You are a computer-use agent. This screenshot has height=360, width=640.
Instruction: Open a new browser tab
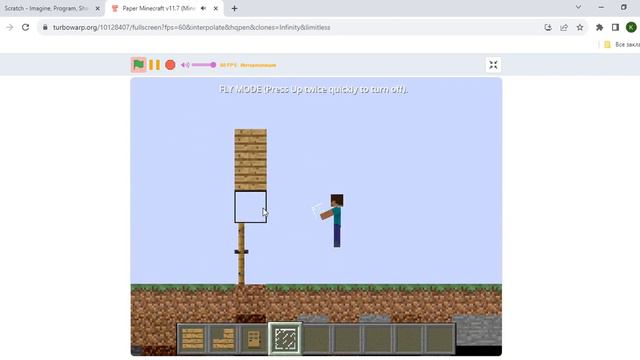234,8
